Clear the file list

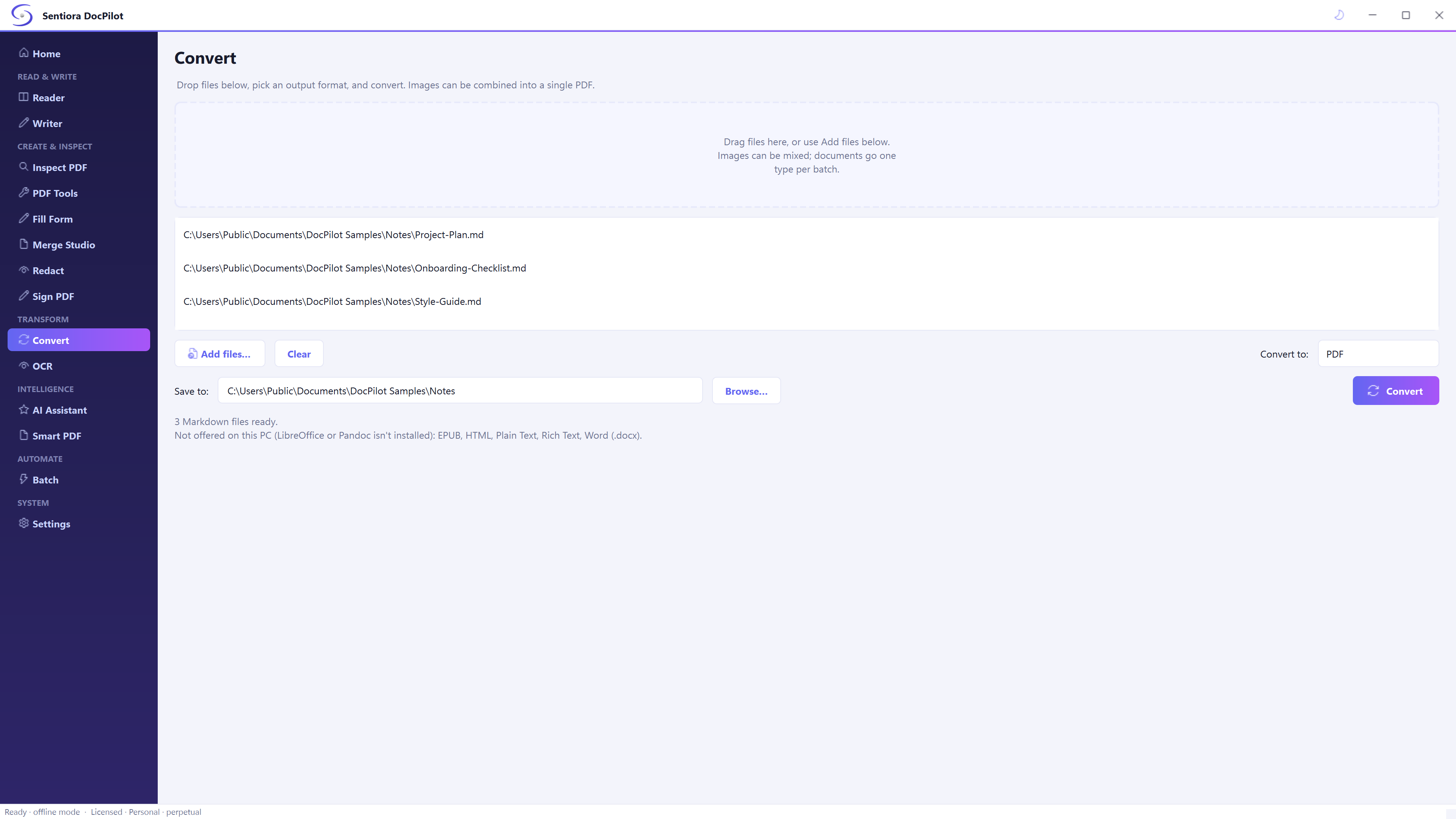[x=299, y=354]
